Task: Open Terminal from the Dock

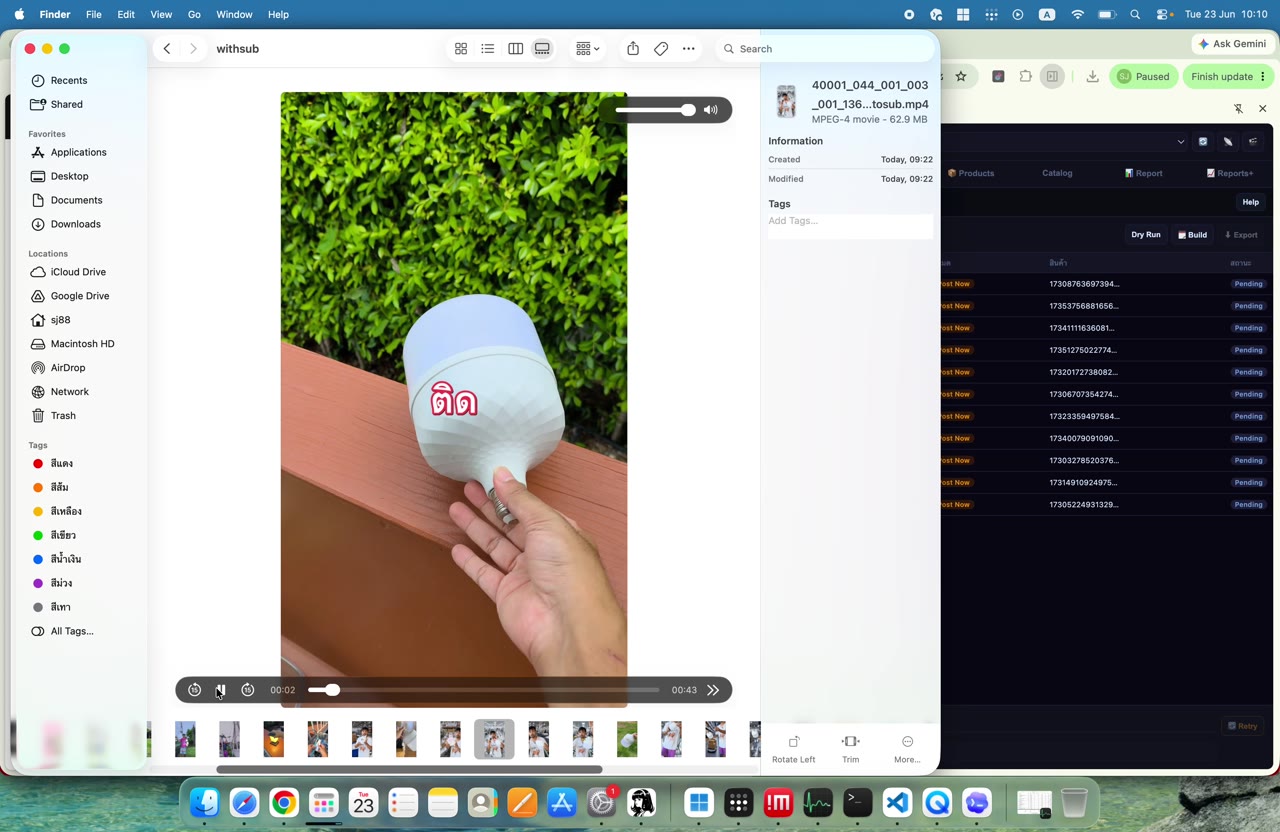Action: point(857,803)
